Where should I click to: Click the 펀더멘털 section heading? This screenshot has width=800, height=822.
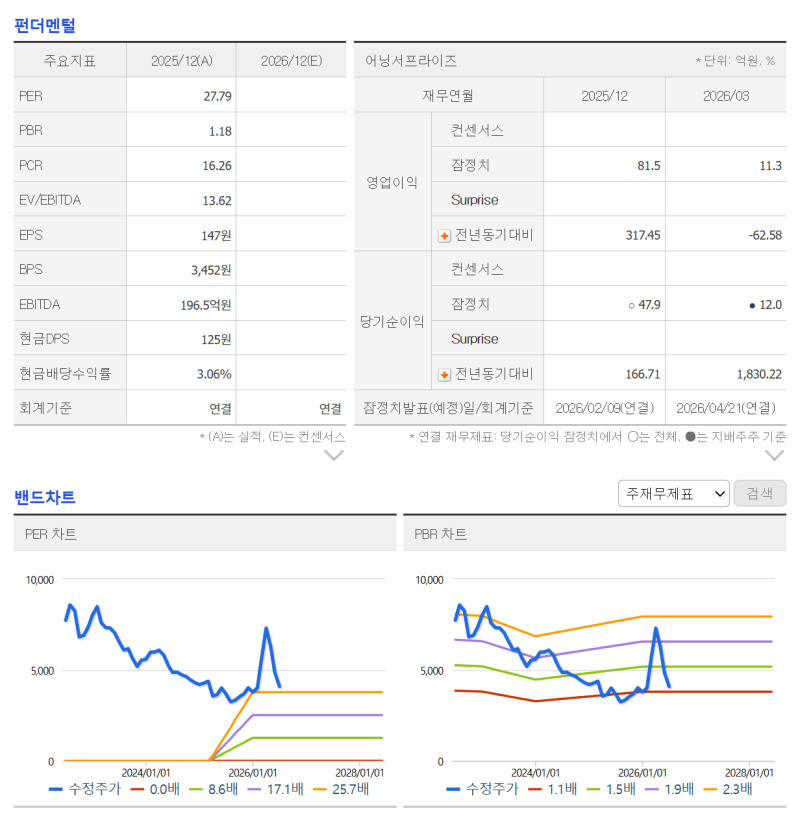point(45,25)
